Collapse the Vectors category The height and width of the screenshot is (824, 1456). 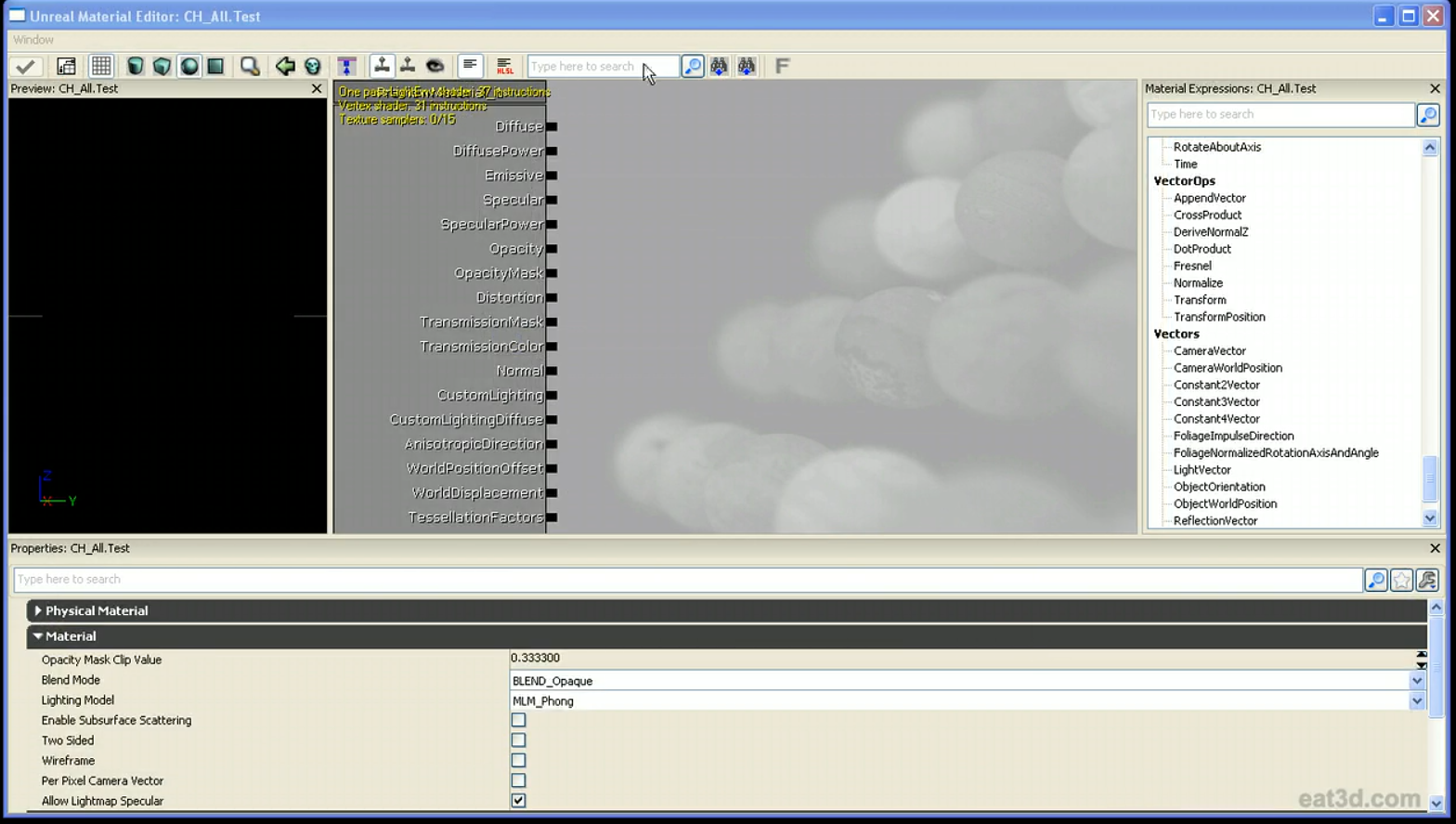click(1176, 334)
